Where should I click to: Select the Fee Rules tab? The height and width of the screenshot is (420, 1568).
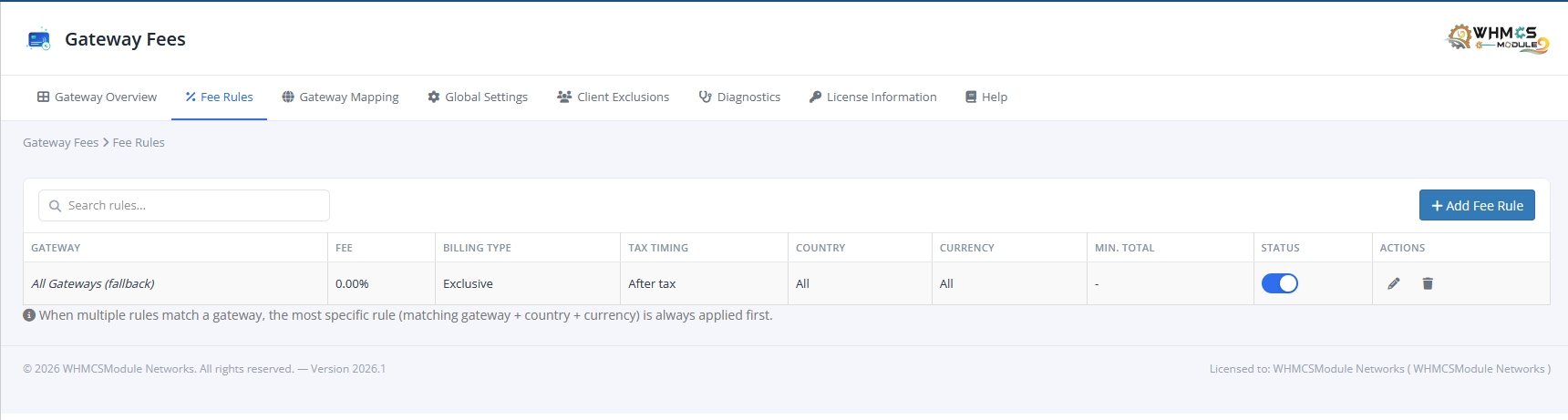tap(219, 97)
